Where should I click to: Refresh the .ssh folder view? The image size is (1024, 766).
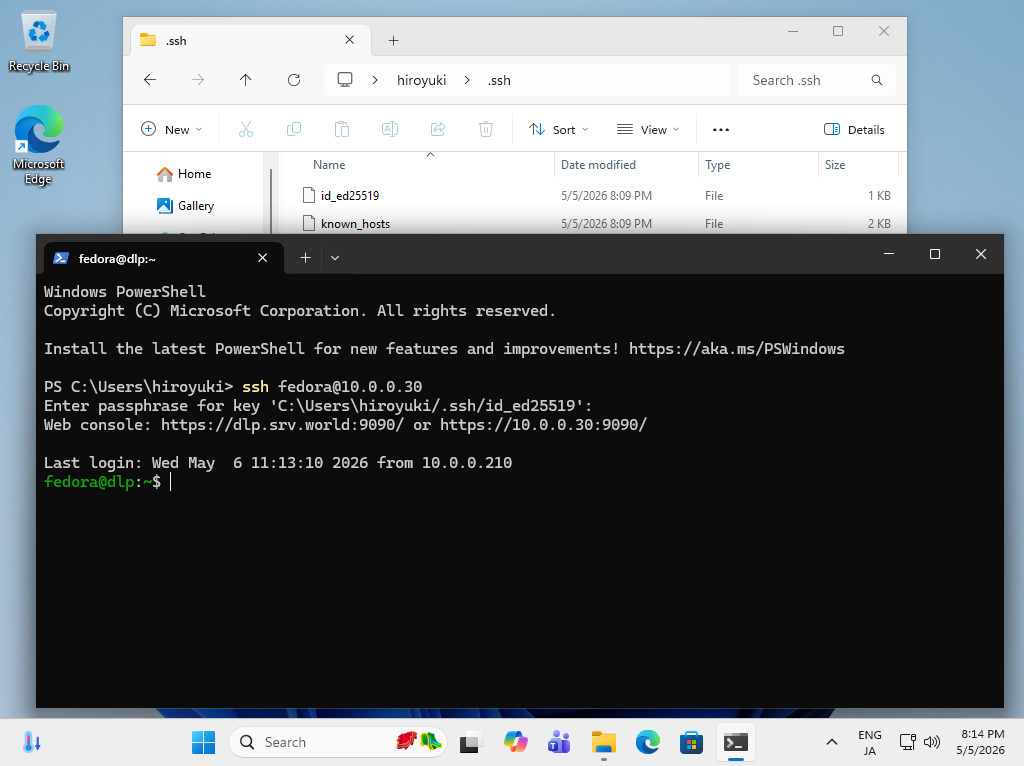294,80
